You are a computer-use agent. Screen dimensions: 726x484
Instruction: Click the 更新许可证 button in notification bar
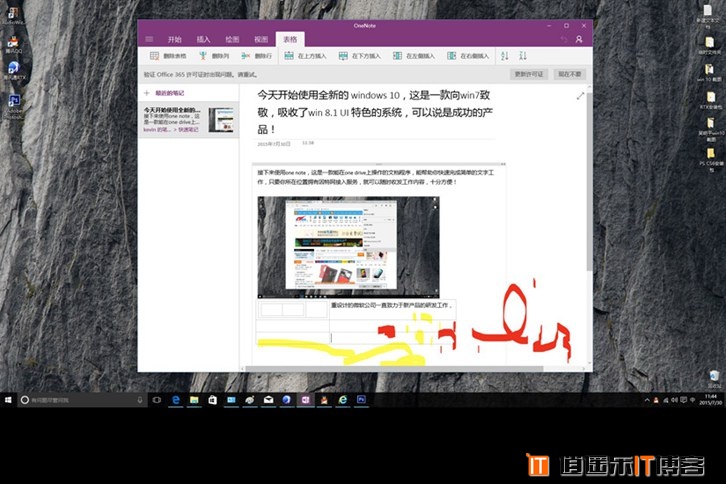[529, 74]
